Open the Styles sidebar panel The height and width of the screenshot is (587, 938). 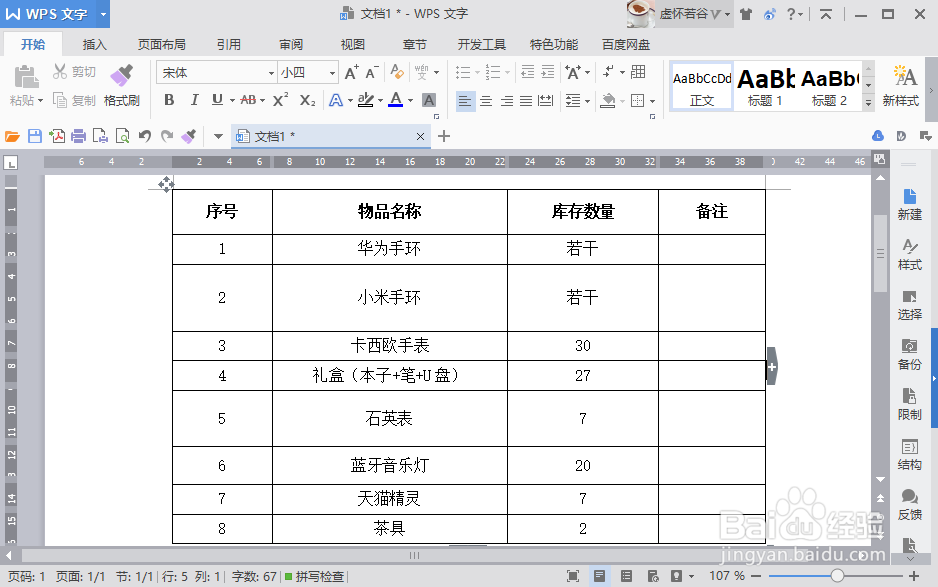(909, 254)
